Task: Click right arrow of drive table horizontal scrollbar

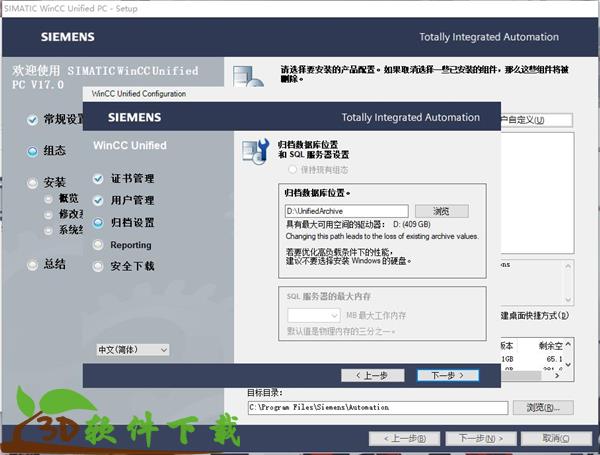Action: tap(557, 376)
